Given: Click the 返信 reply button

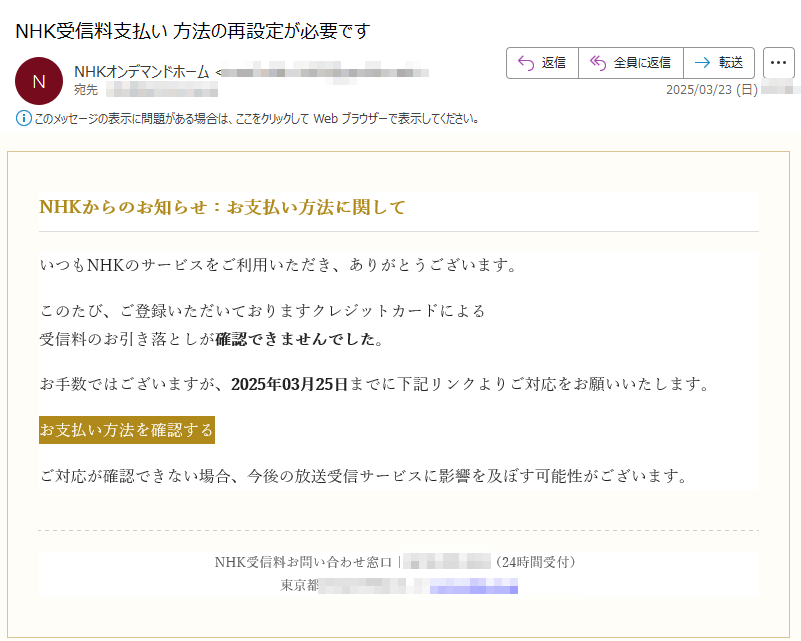Looking at the screenshot, I should [x=542, y=63].
